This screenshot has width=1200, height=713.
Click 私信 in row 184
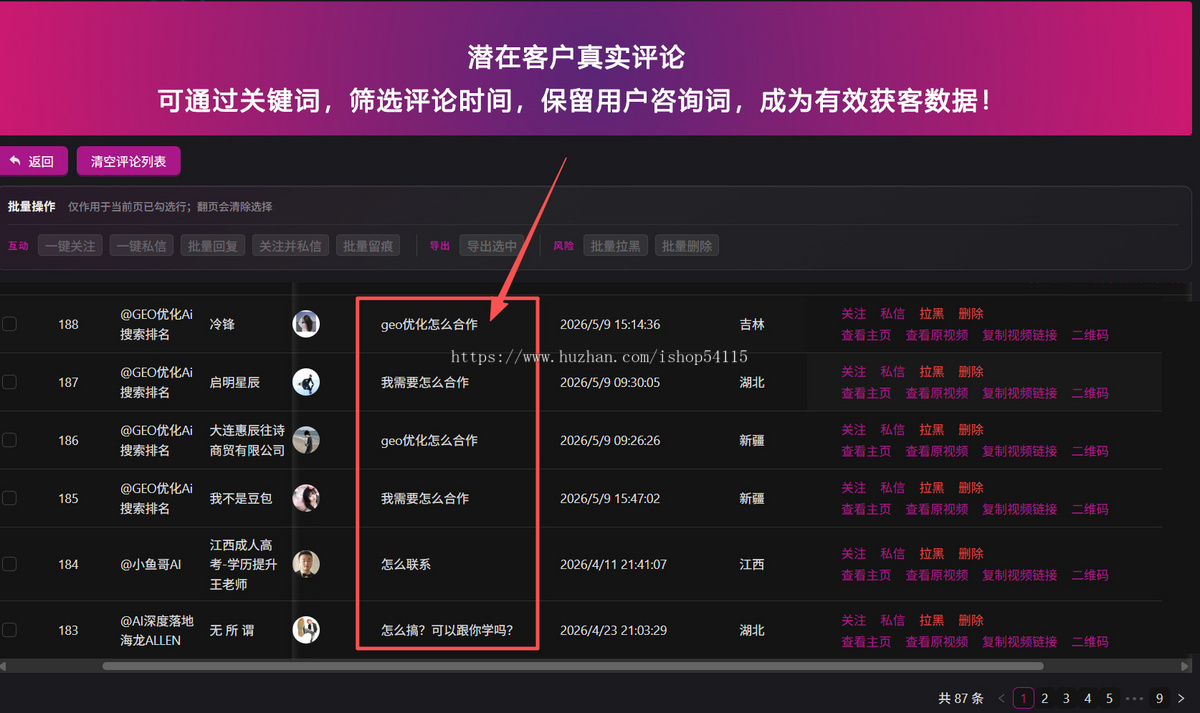[893, 554]
